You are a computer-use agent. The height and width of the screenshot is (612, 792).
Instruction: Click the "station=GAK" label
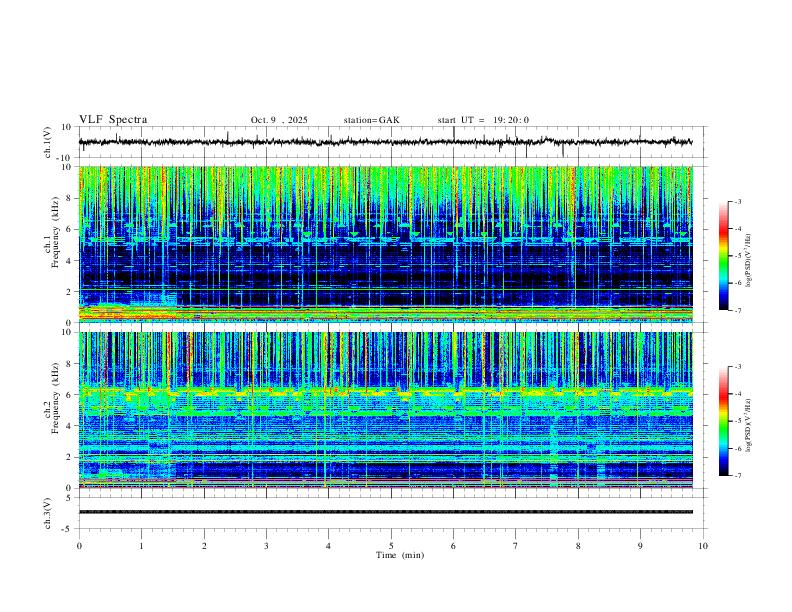[x=371, y=120]
